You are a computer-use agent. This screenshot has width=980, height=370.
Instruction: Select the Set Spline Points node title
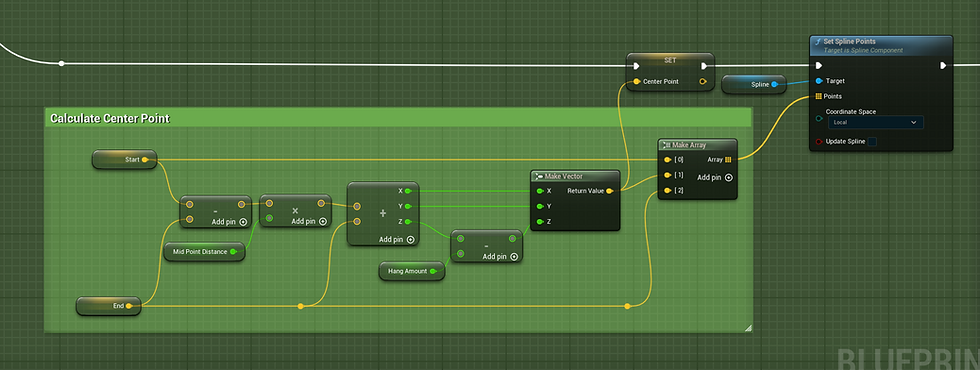[849, 41]
